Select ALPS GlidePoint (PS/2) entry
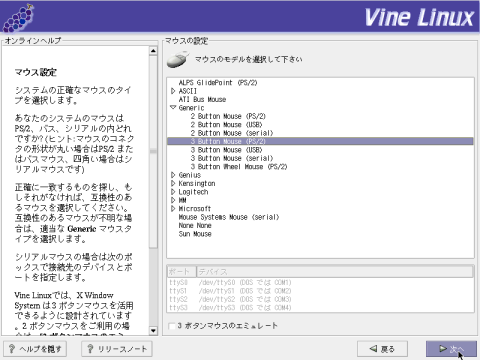Viewport: 480px width, 360px height. 218,82
